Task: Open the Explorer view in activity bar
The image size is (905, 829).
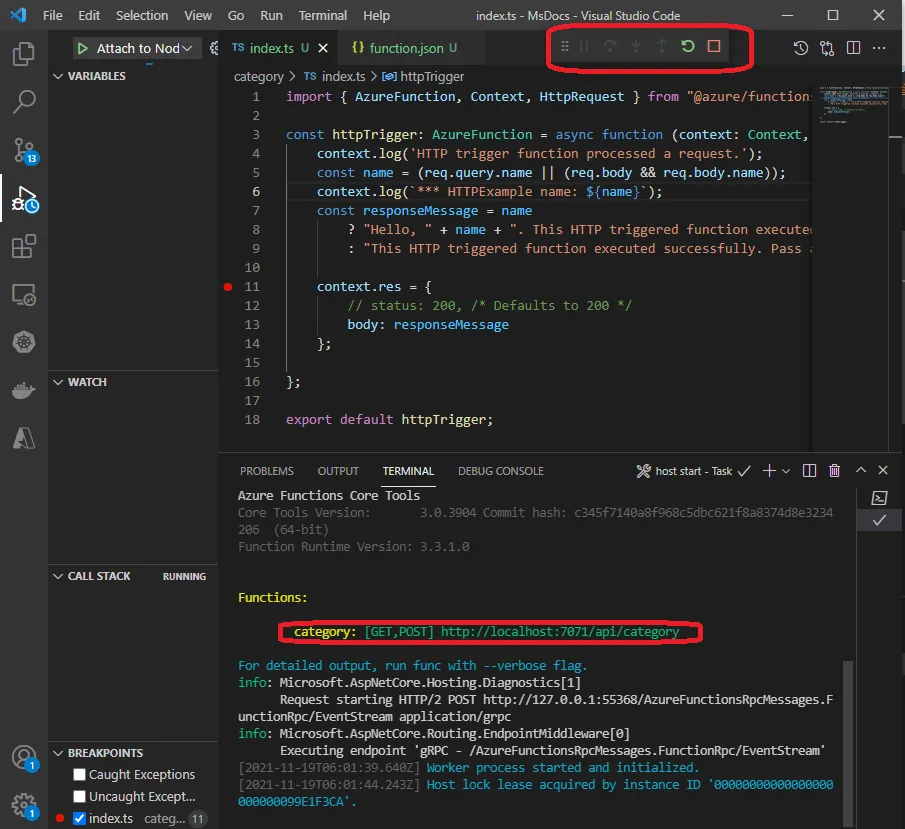Action: (24, 53)
